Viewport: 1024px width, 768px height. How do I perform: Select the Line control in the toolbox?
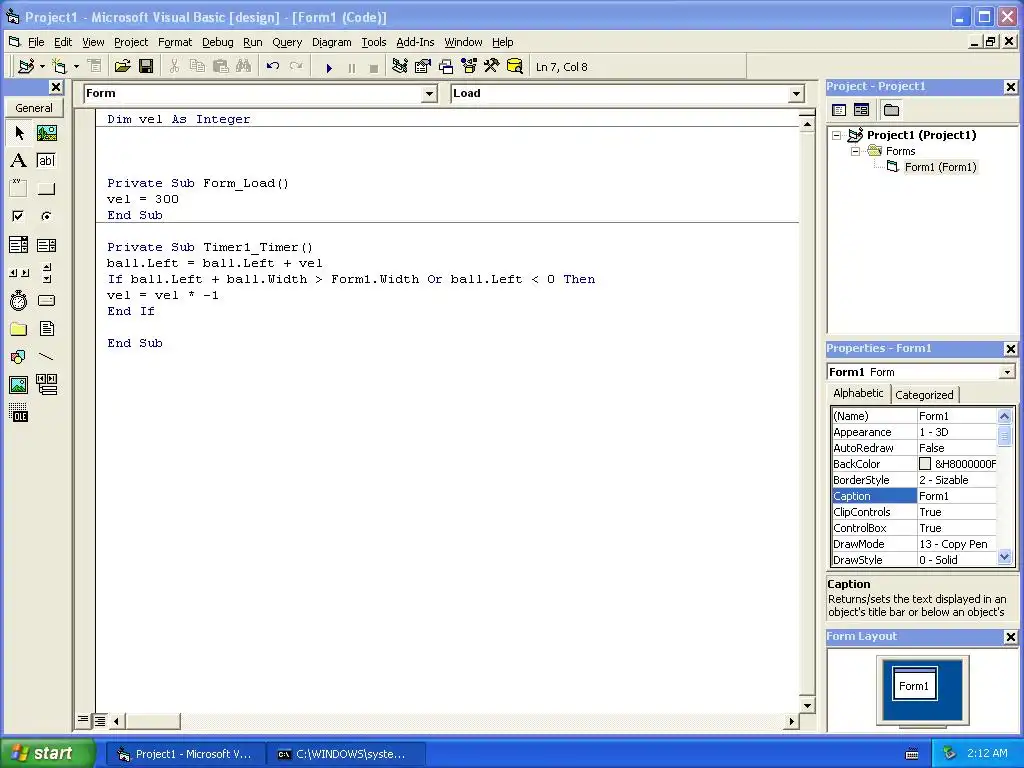(x=46, y=357)
